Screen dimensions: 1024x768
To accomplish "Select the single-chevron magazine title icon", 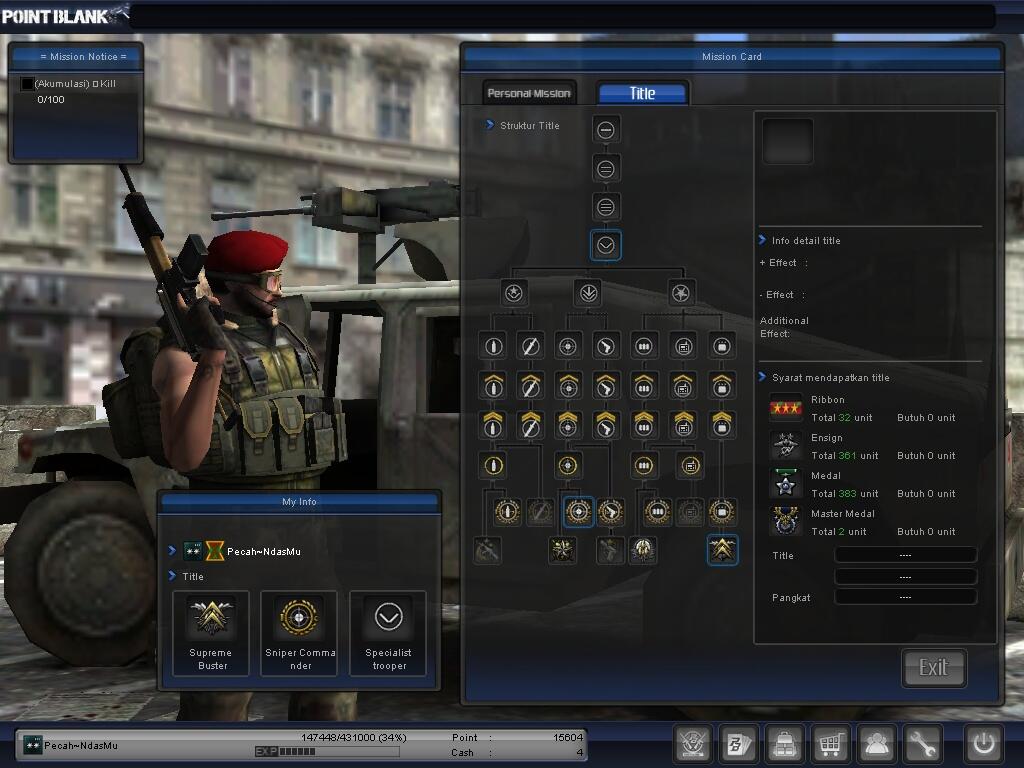I will coord(644,386).
